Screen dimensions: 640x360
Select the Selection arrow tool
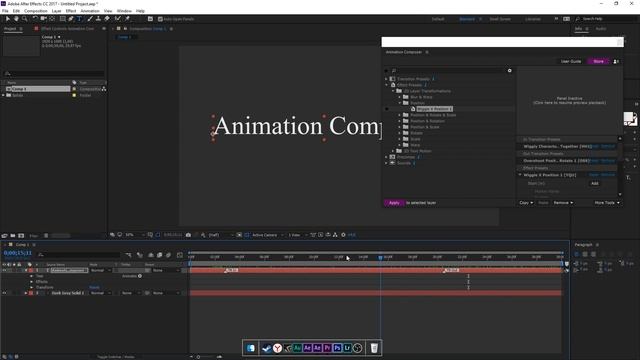point(7,19)
